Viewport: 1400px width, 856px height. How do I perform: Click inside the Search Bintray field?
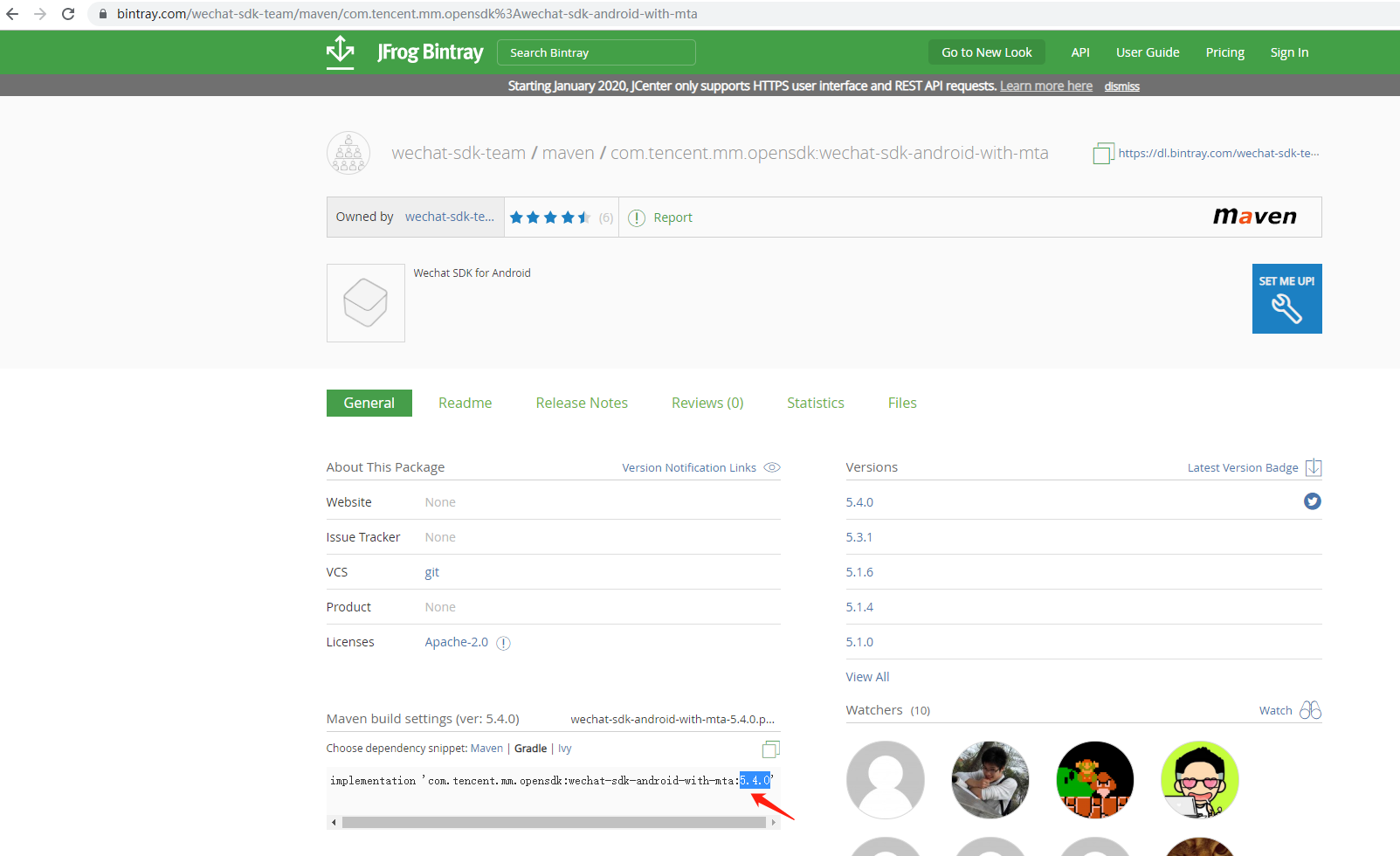[596, 52]
